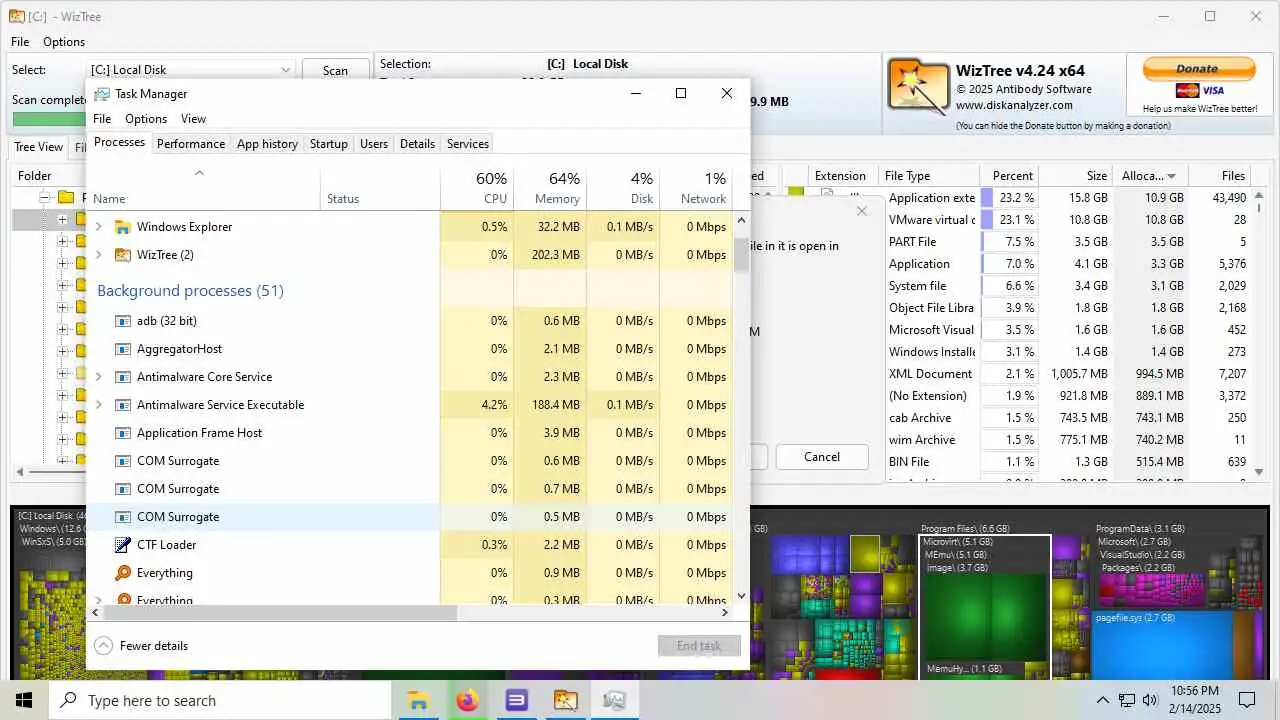Collapse the top folder in WizTree tree
Viewport: 1280px width, 720px height.
[x=45, y=197]
